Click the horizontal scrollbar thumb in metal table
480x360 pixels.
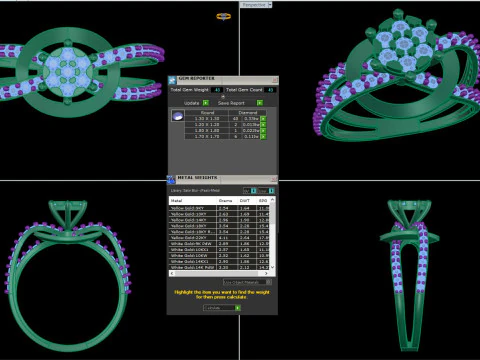(215, 273)
